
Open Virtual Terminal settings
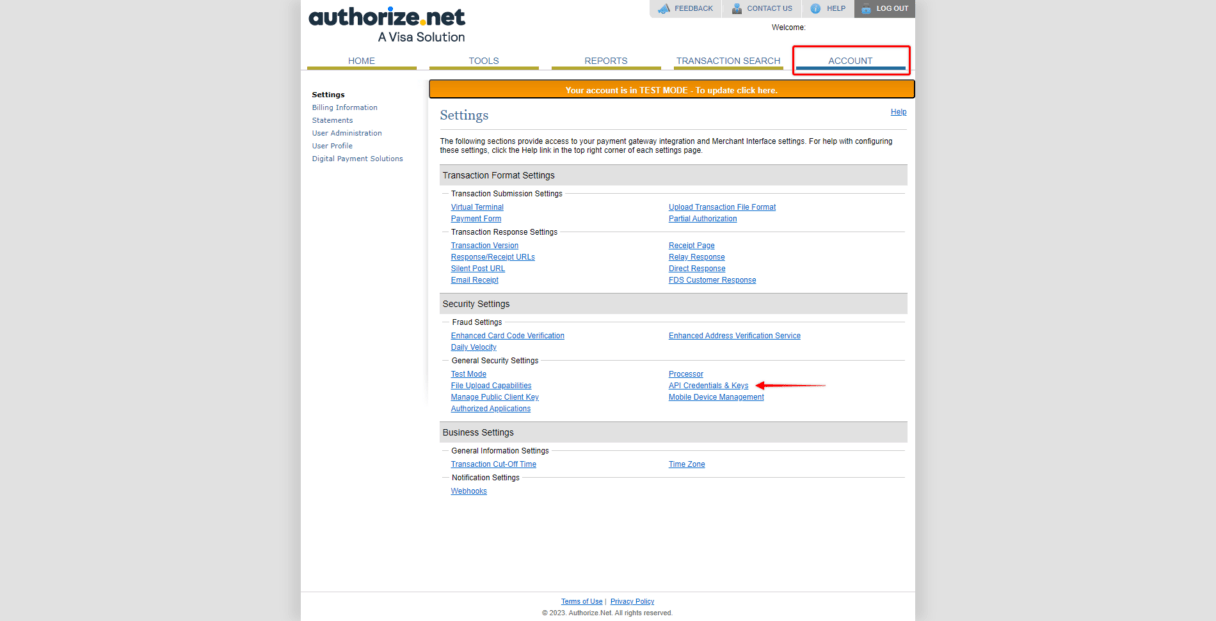[x=477, y=207]
